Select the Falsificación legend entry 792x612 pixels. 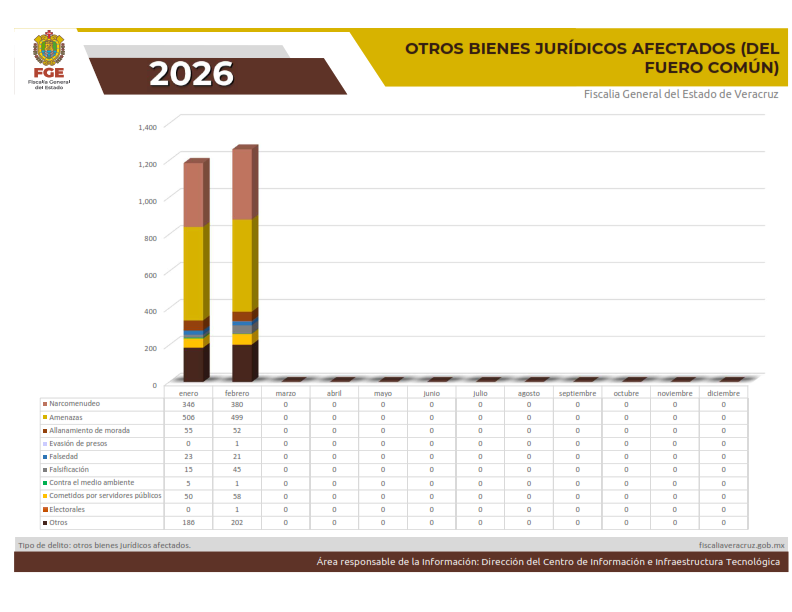pos(69,469)
